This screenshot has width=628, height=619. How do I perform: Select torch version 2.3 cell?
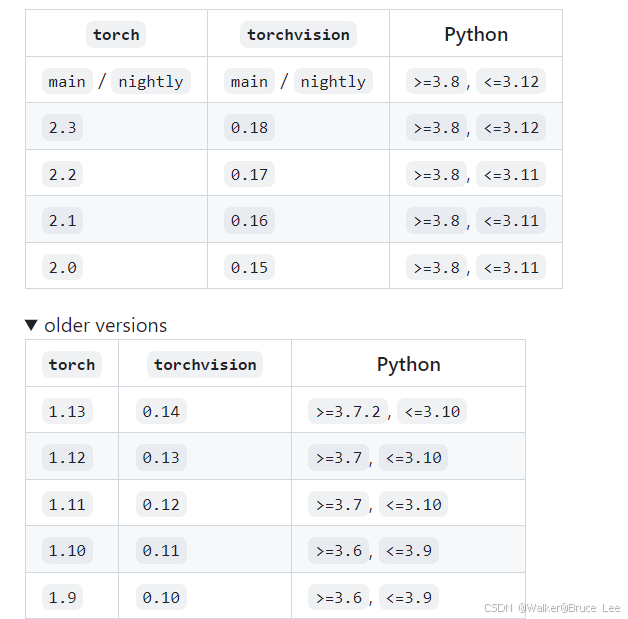click(62, 128)
